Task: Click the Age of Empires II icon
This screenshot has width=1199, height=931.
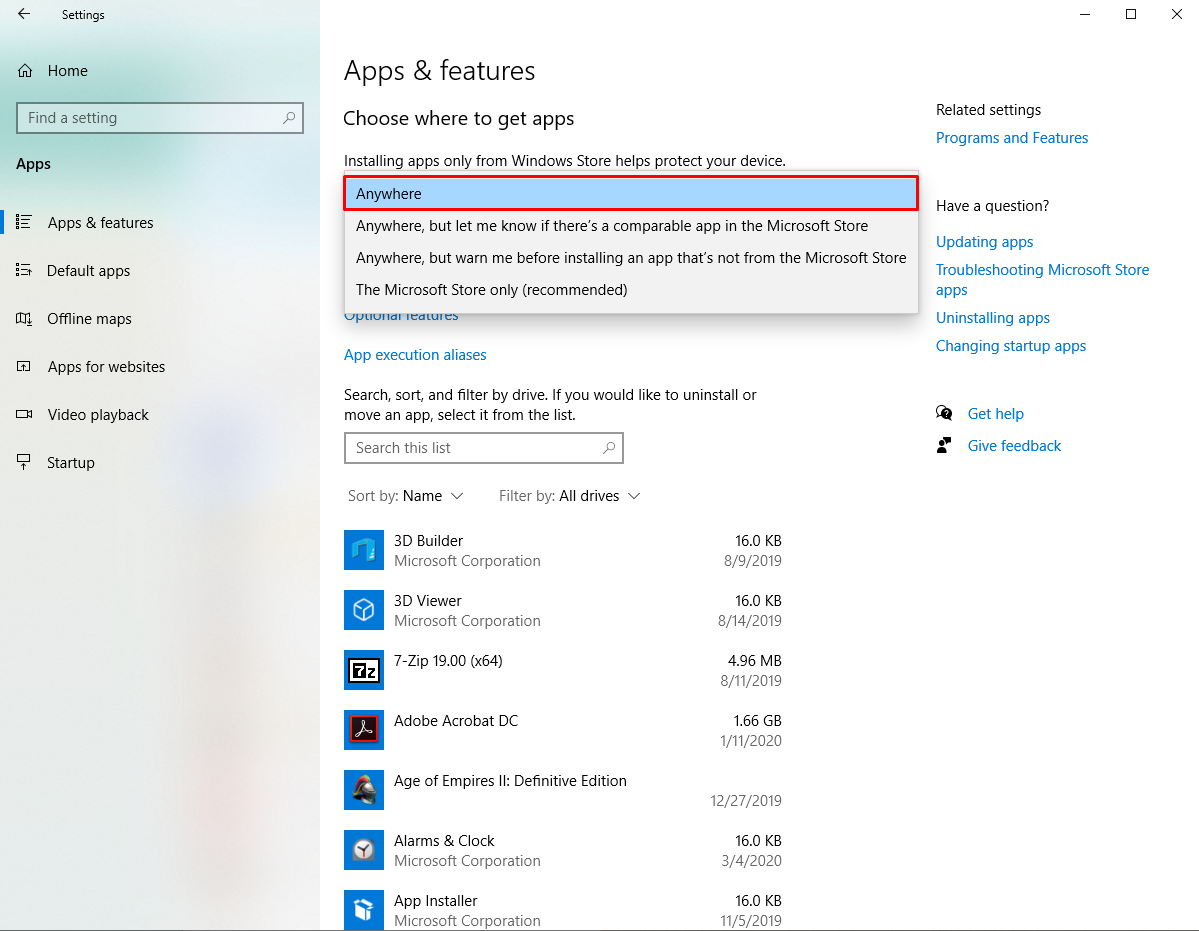Action: point(364,790)
